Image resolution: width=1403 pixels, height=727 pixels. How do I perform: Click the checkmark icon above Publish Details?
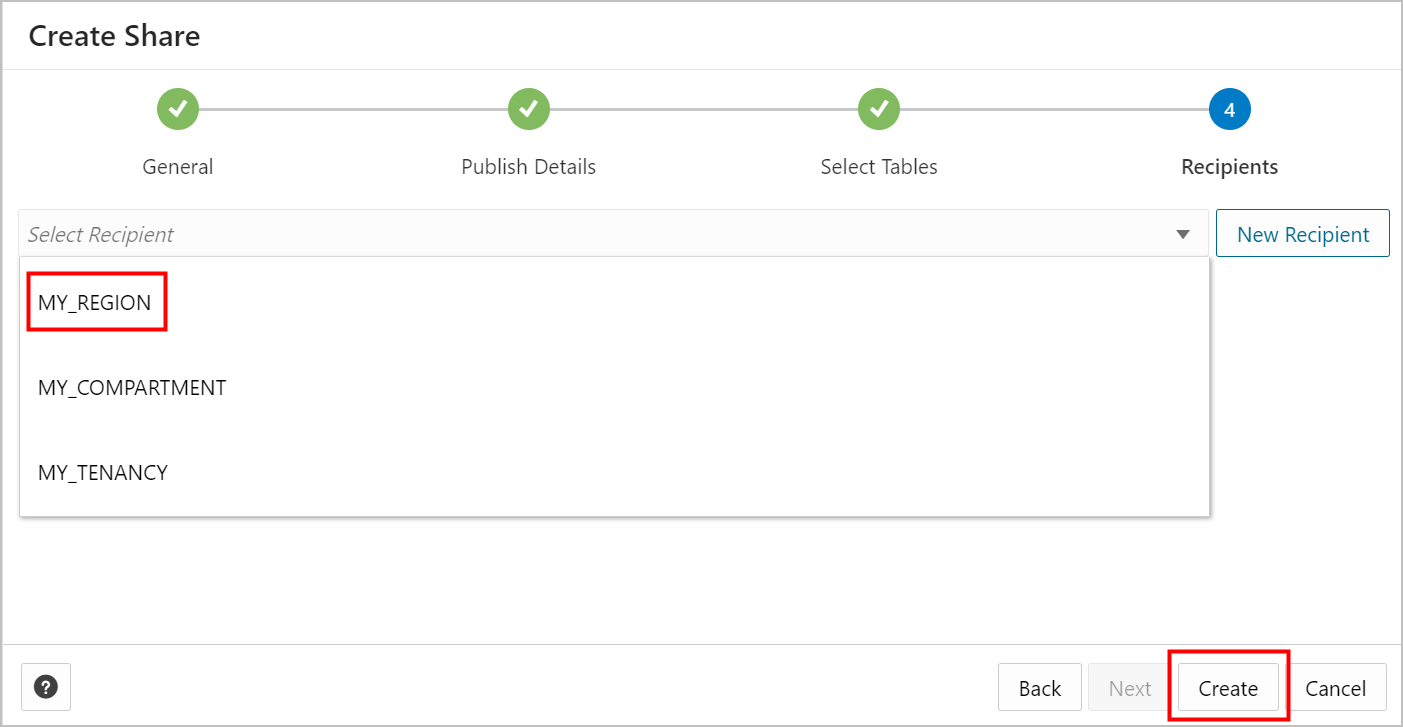(528, 109)
